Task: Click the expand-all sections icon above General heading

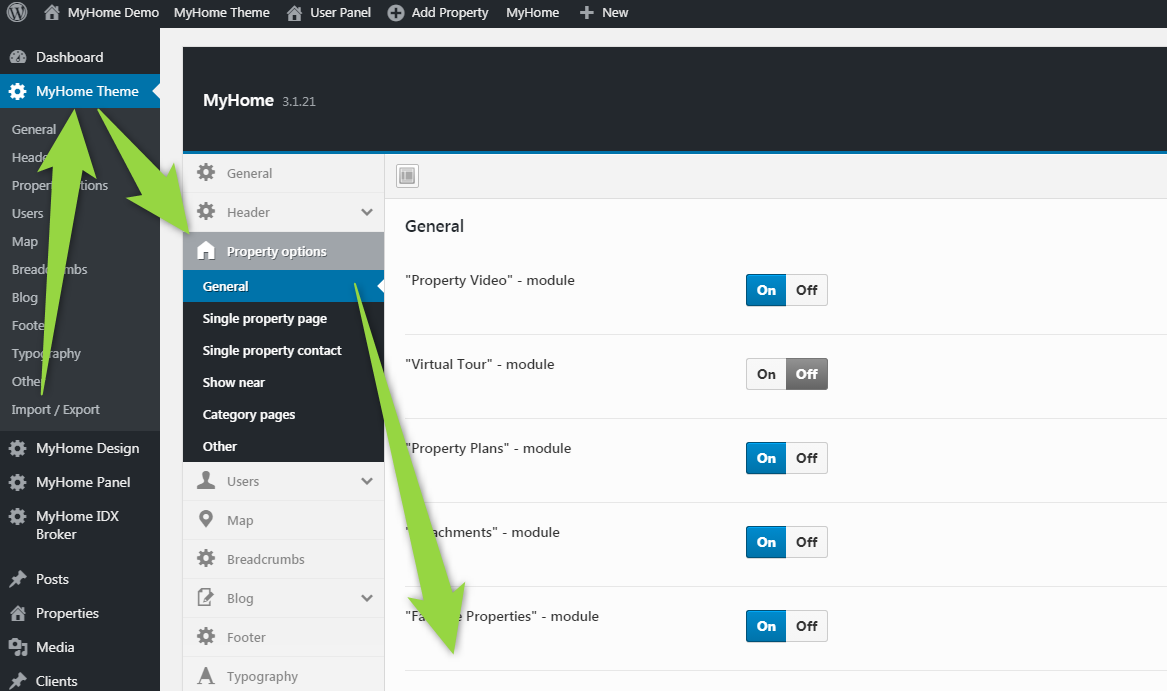Action: tap(407, 176)
